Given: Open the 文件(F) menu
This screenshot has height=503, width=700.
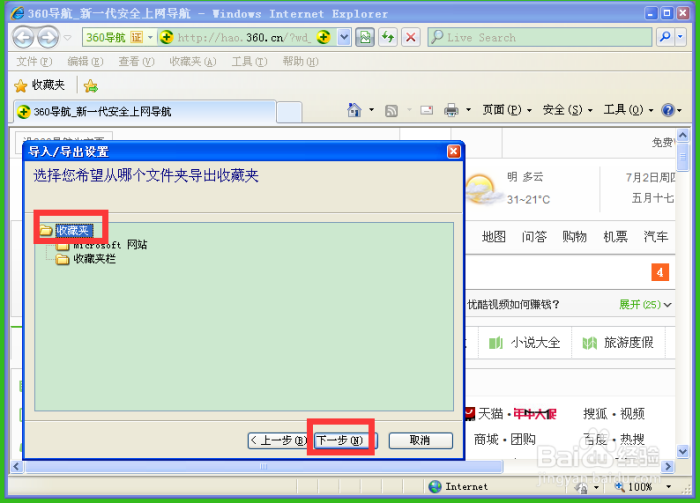Looking at the screenshot, I should [x=34, y=61].
